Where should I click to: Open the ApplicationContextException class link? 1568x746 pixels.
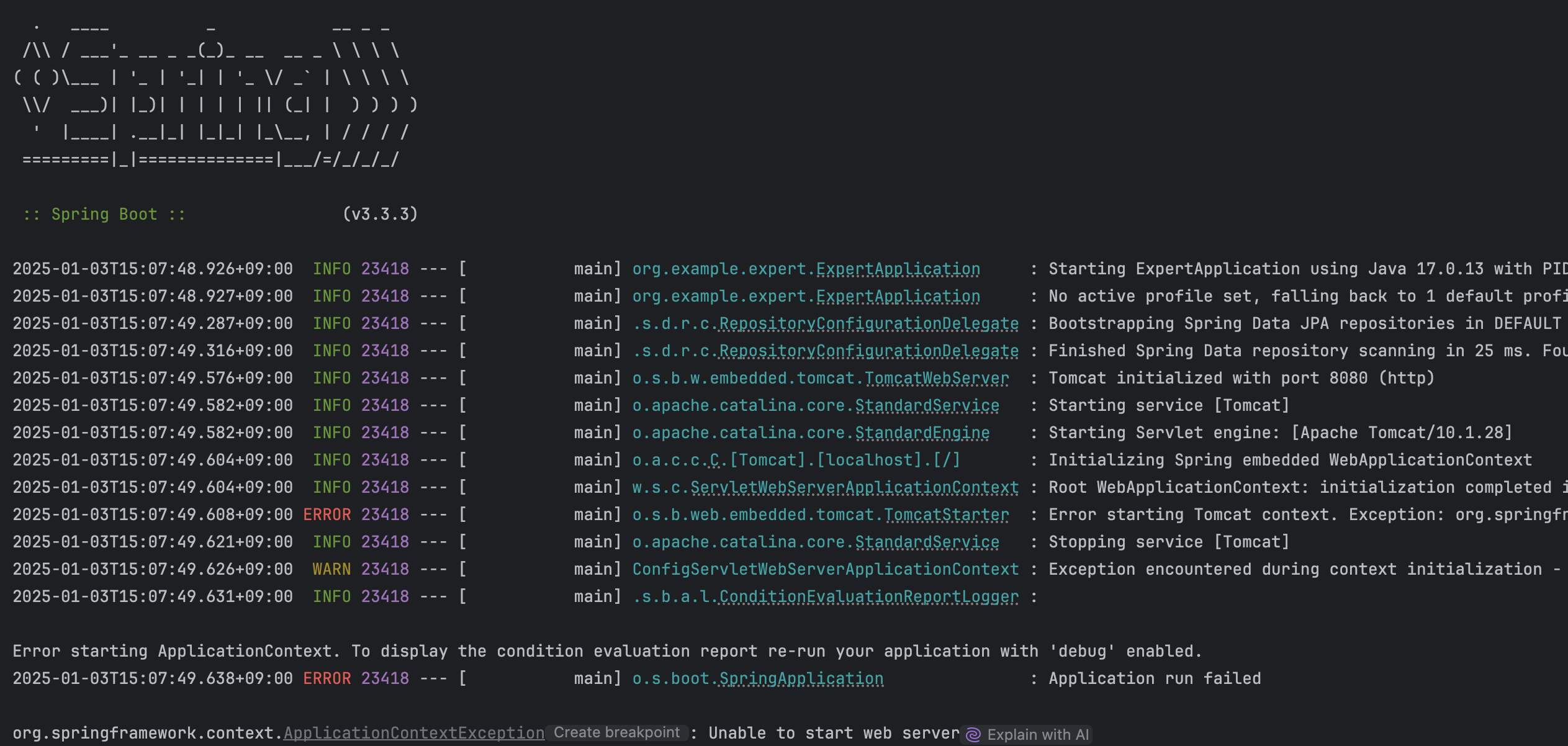point(414,733)
